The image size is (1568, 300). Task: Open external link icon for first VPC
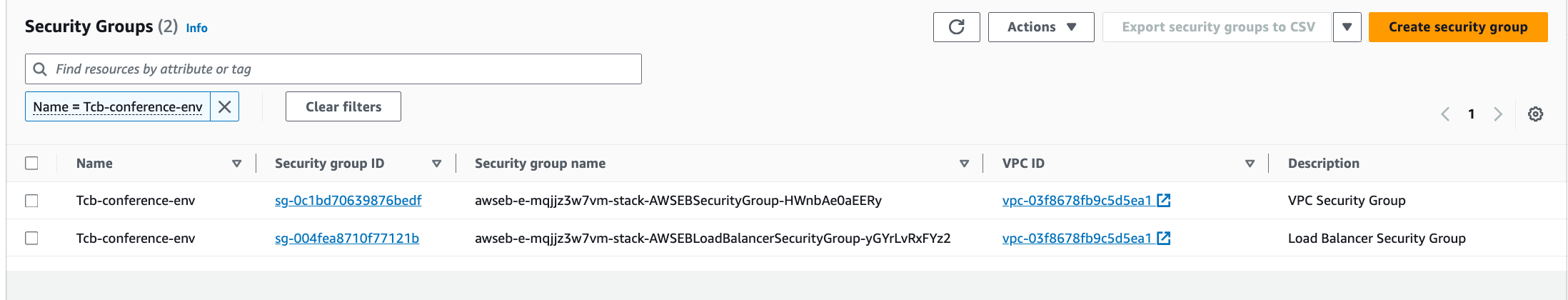click(x=1164, y=201)
